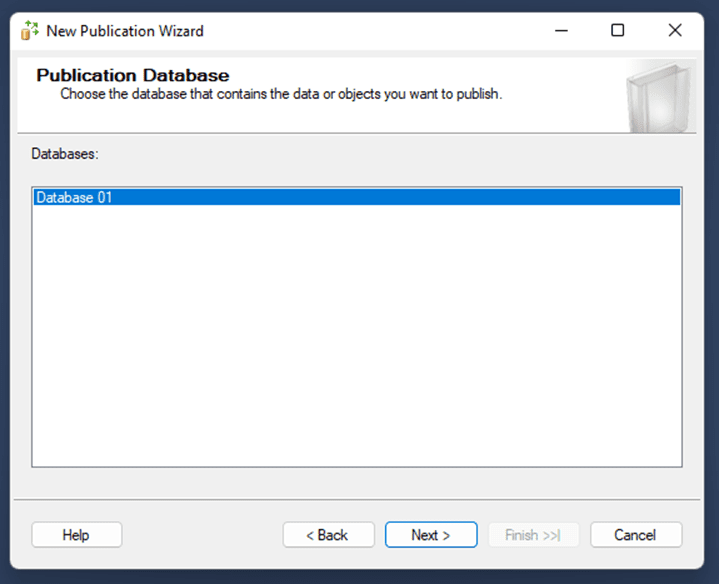Go back to the previous wizard page
This screenshot has height=584, width=719.
tap(328, 534)
